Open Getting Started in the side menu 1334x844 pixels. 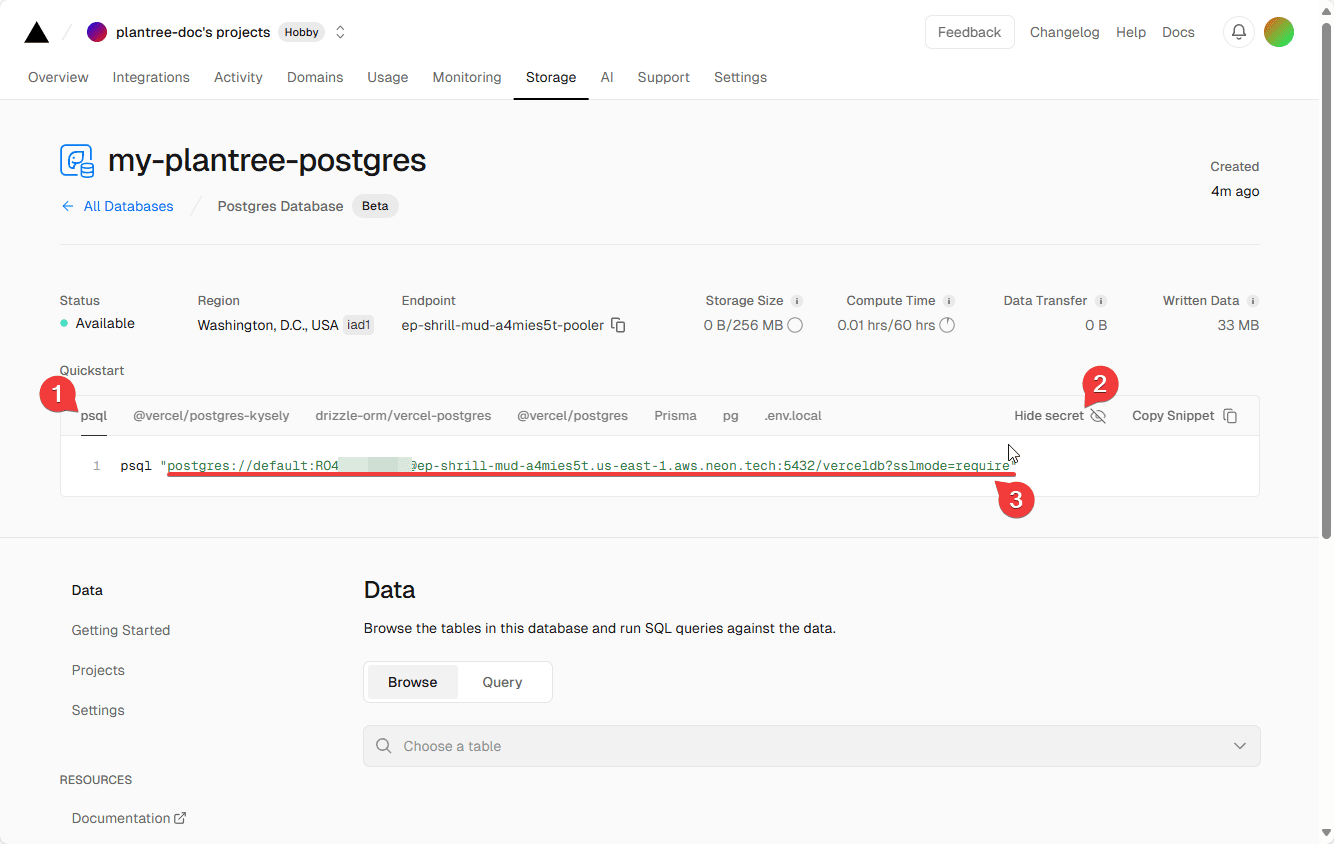[x=121, y=630]
